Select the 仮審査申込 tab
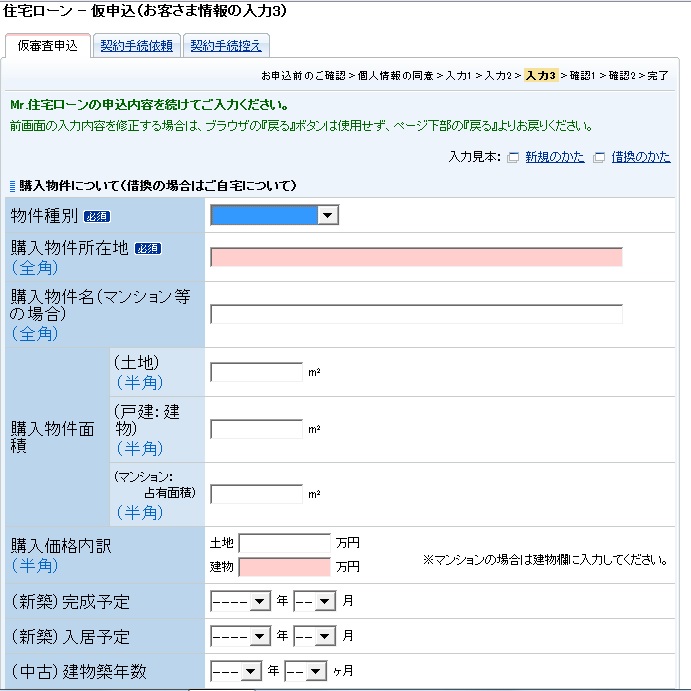691x691 pixels. 48,46
